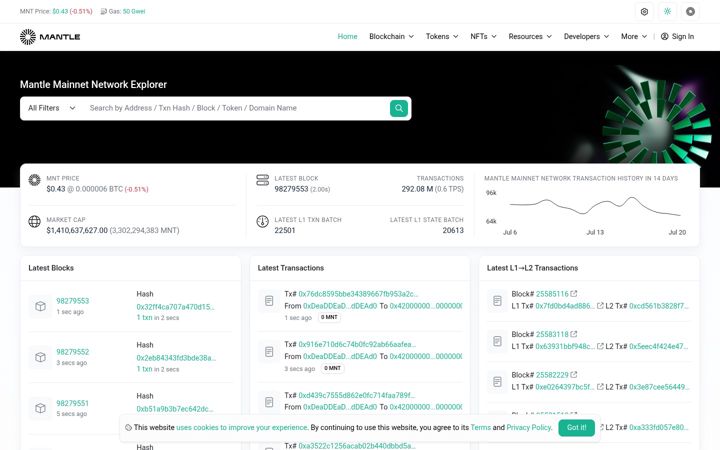Open transaction 0xd439c7555d862e0fc714faa789f

coord(356,395)
